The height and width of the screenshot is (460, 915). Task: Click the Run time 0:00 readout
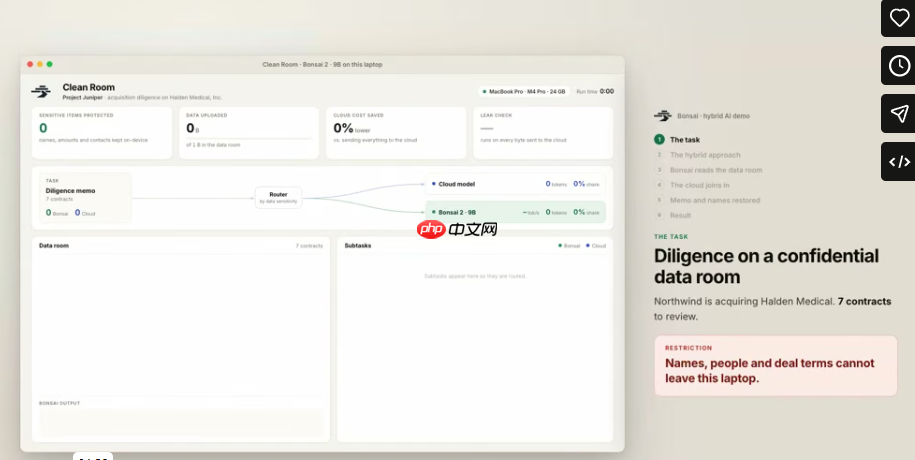595,92
